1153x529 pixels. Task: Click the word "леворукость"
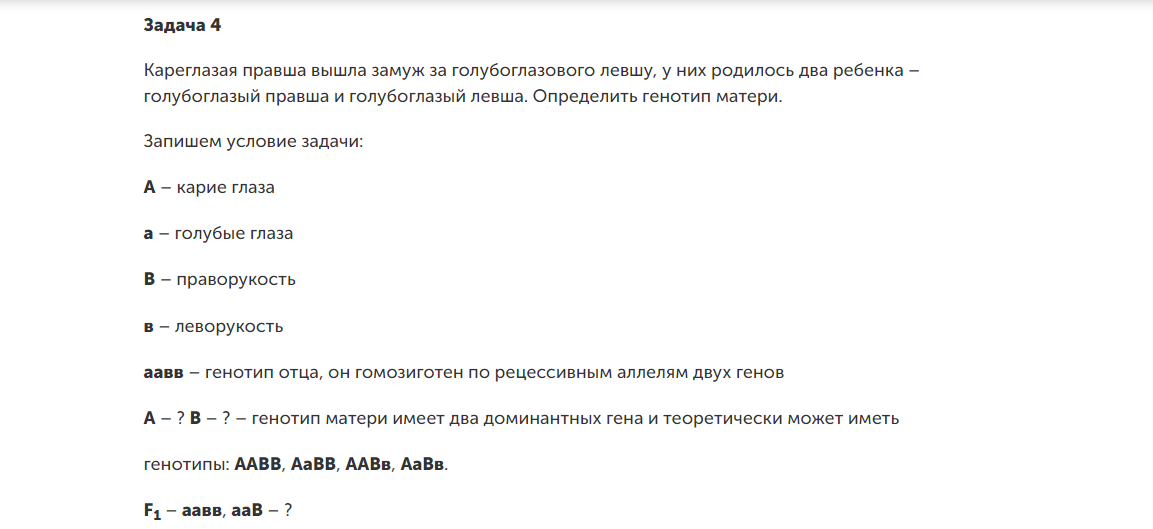click(229, 326)
